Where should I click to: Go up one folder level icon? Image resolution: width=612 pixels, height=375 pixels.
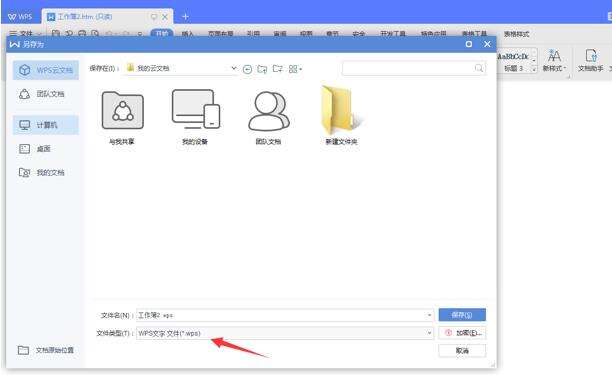pyautogui.click(x=262, y=69)
